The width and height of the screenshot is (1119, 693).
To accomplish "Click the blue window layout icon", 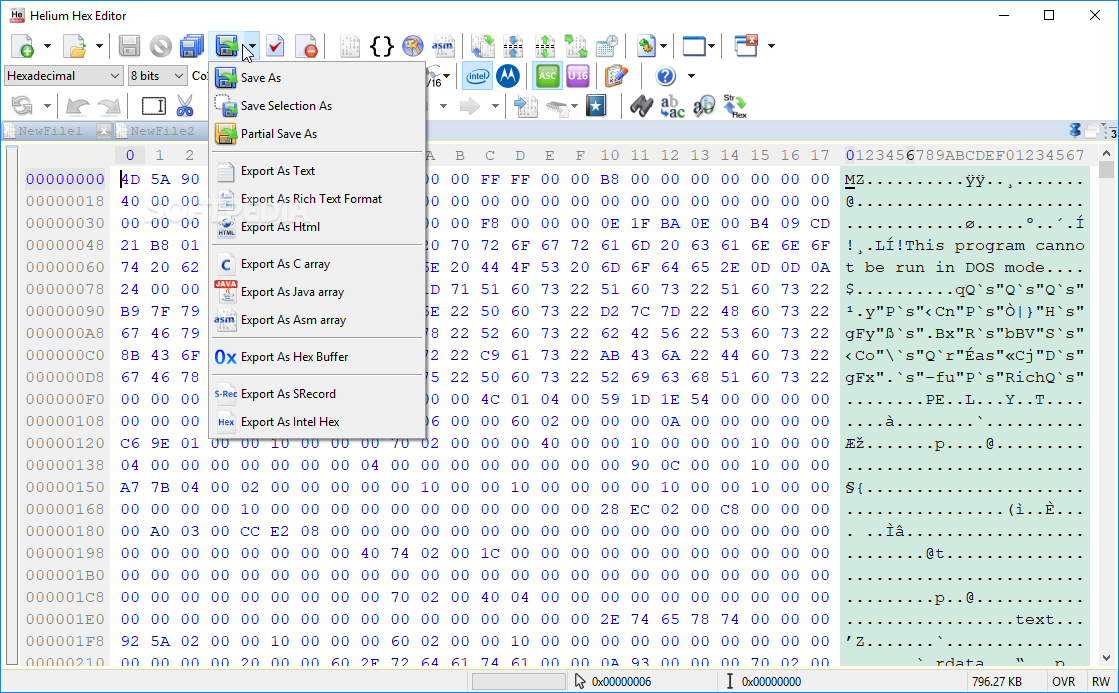I will [x=694, y=46].
